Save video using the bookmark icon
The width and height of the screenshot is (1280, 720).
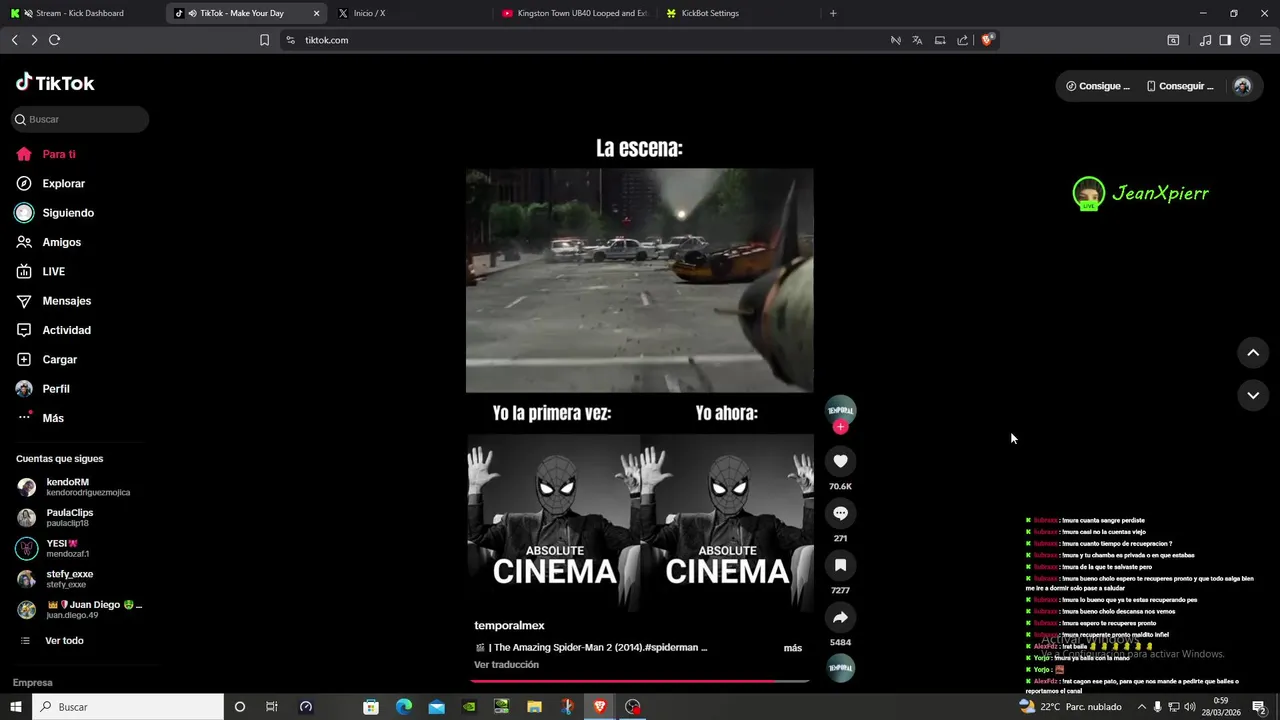840,565
